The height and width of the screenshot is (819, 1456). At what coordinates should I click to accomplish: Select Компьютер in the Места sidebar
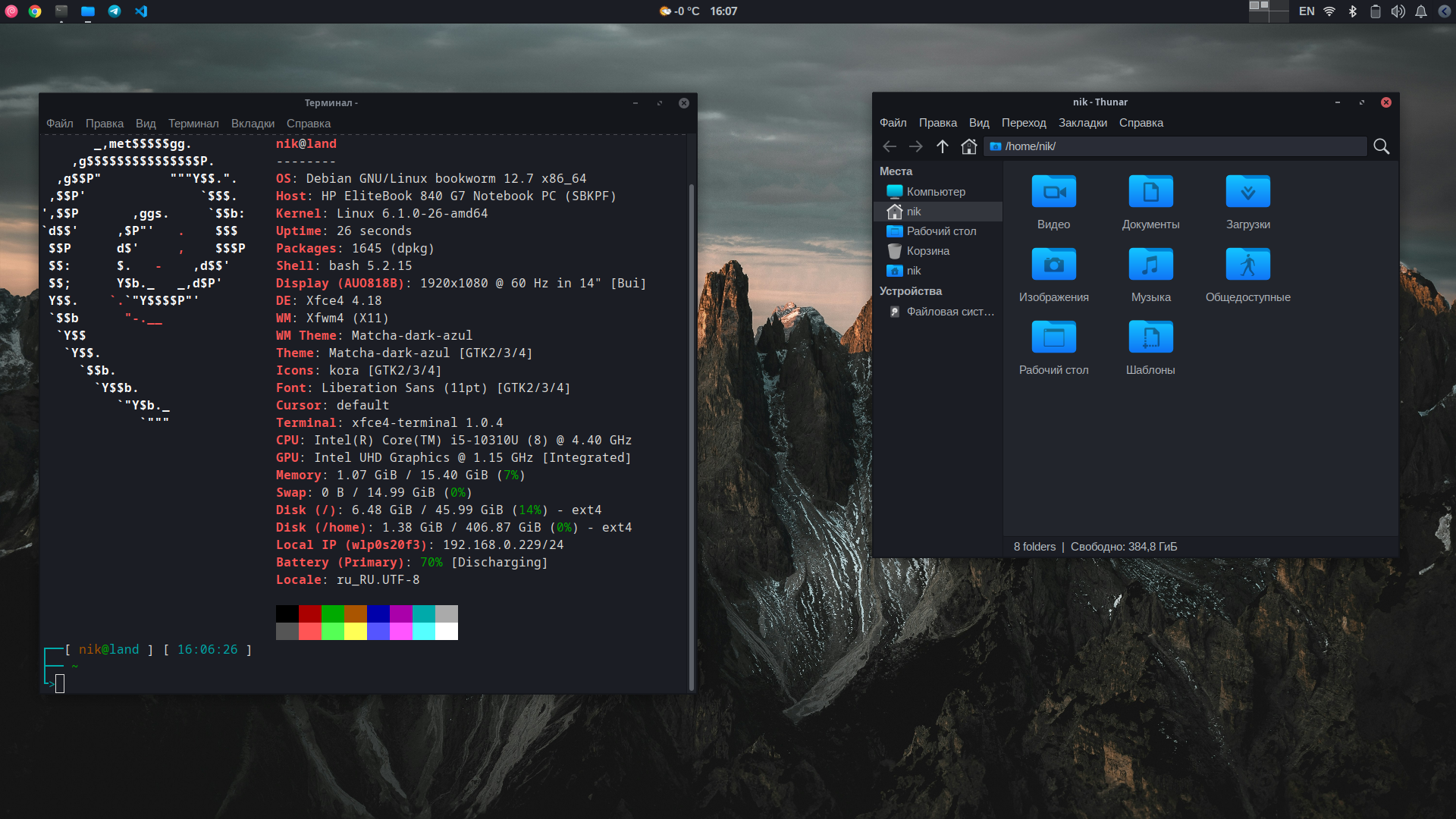935,192
